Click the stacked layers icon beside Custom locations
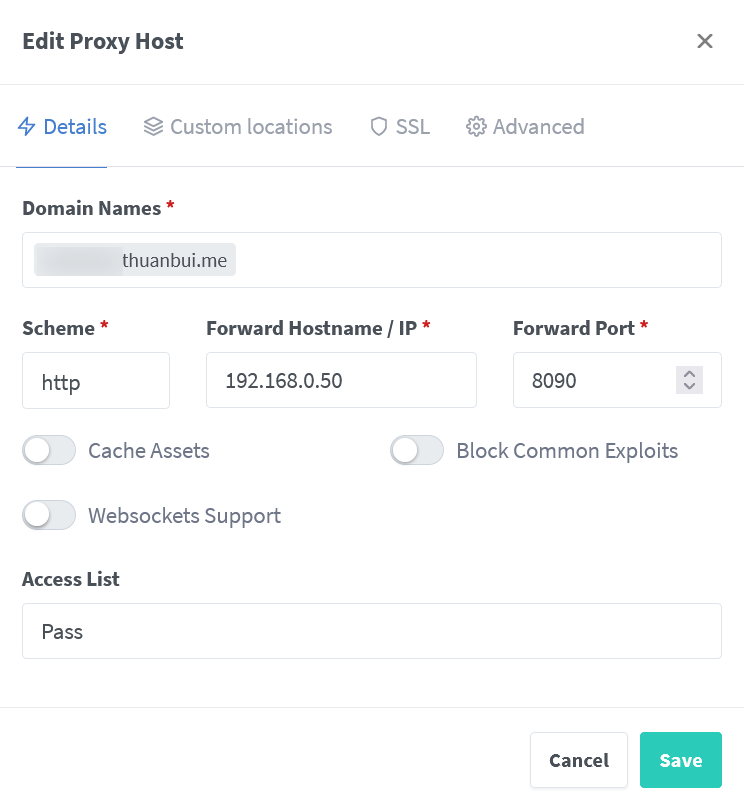This screenshot has height=808, width=744. (153, 126)
